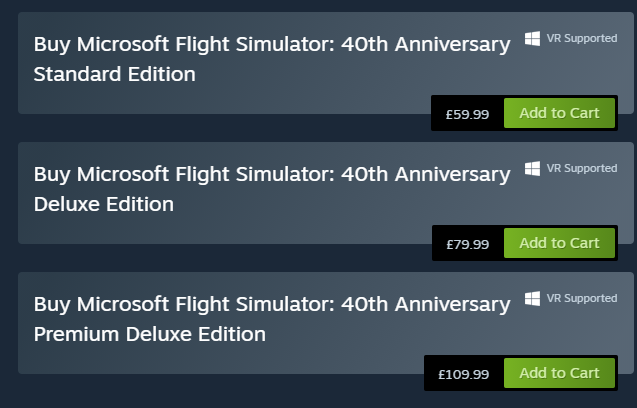Click VR Supported label for Premium Deluxe
Viewport: 637px width, 408px height.
(x=582, y=299)
